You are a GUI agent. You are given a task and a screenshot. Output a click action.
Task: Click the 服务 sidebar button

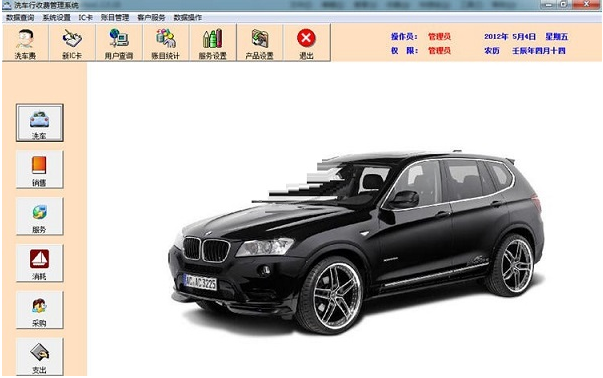tap(40, 216)
